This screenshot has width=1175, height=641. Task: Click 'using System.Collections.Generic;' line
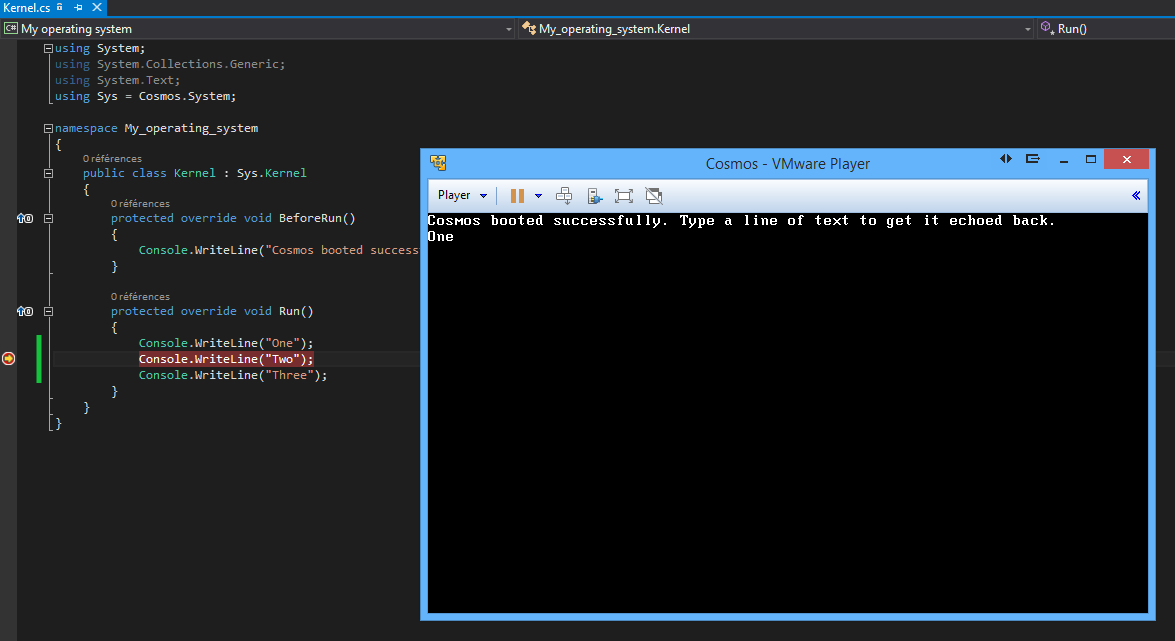[x=170, y=64]
